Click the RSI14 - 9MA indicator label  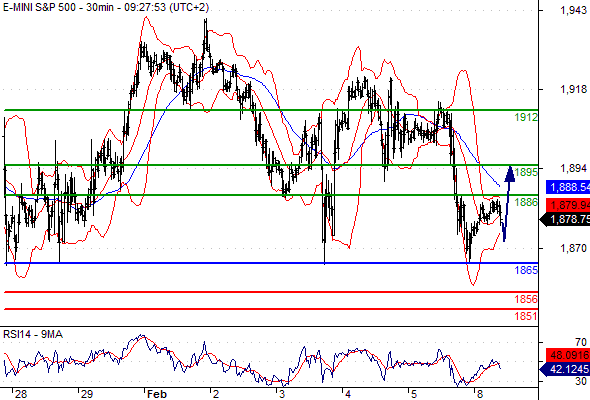(33, 334)
